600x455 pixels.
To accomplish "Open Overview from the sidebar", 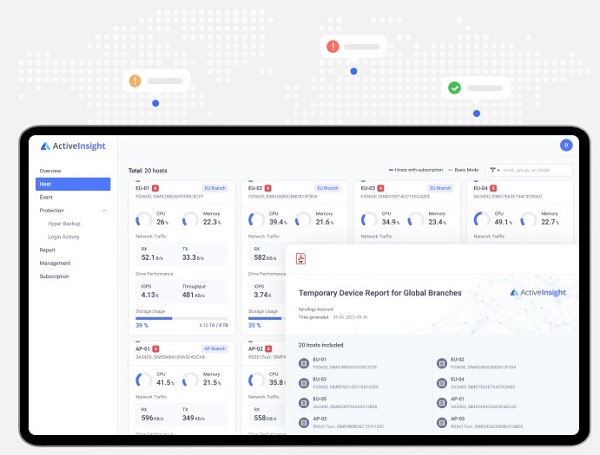I will 50,171.
